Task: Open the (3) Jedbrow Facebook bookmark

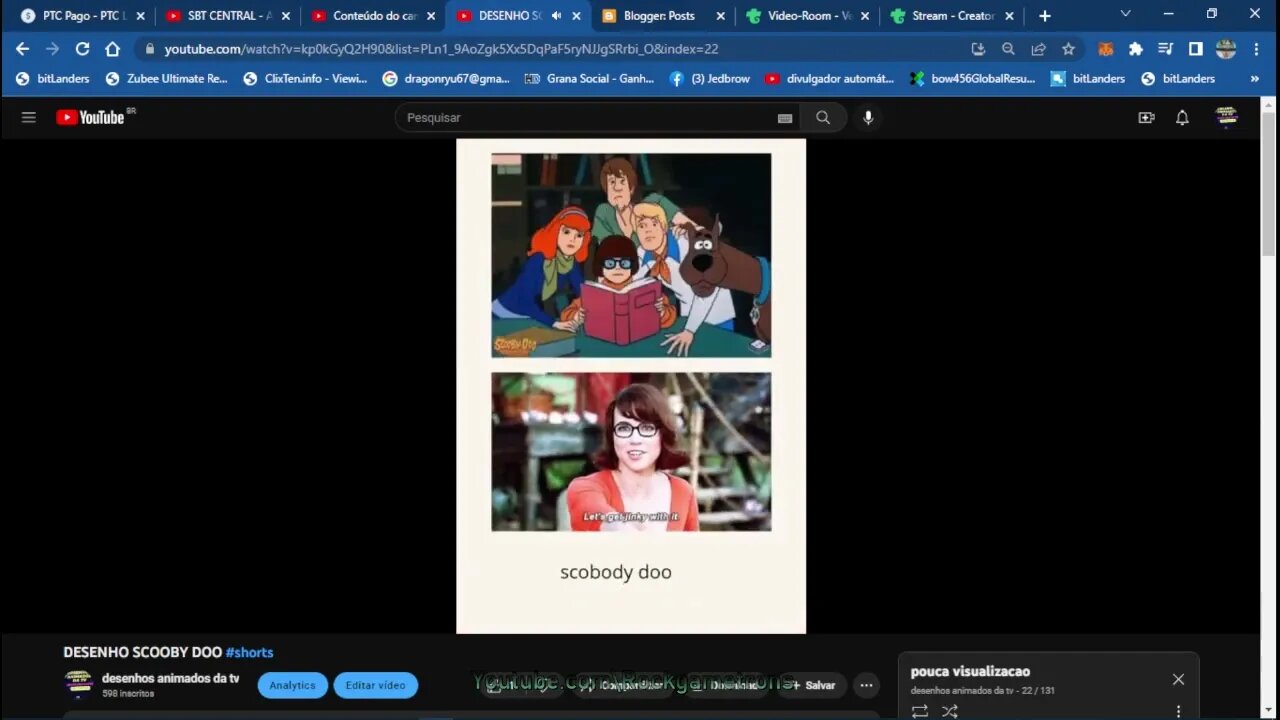Action: coord(709,78)
